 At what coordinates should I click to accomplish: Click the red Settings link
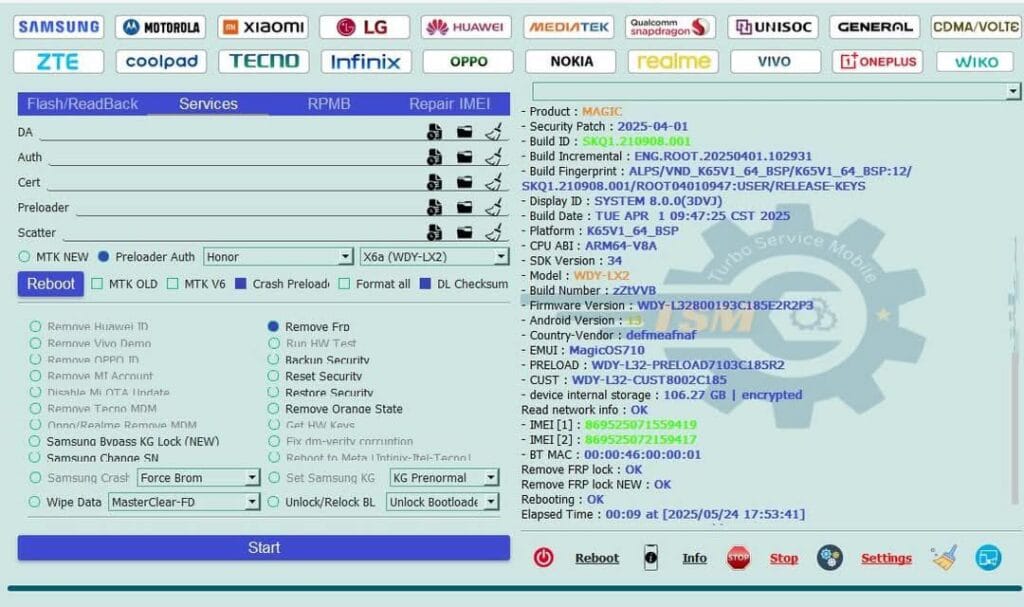(886, 558)
